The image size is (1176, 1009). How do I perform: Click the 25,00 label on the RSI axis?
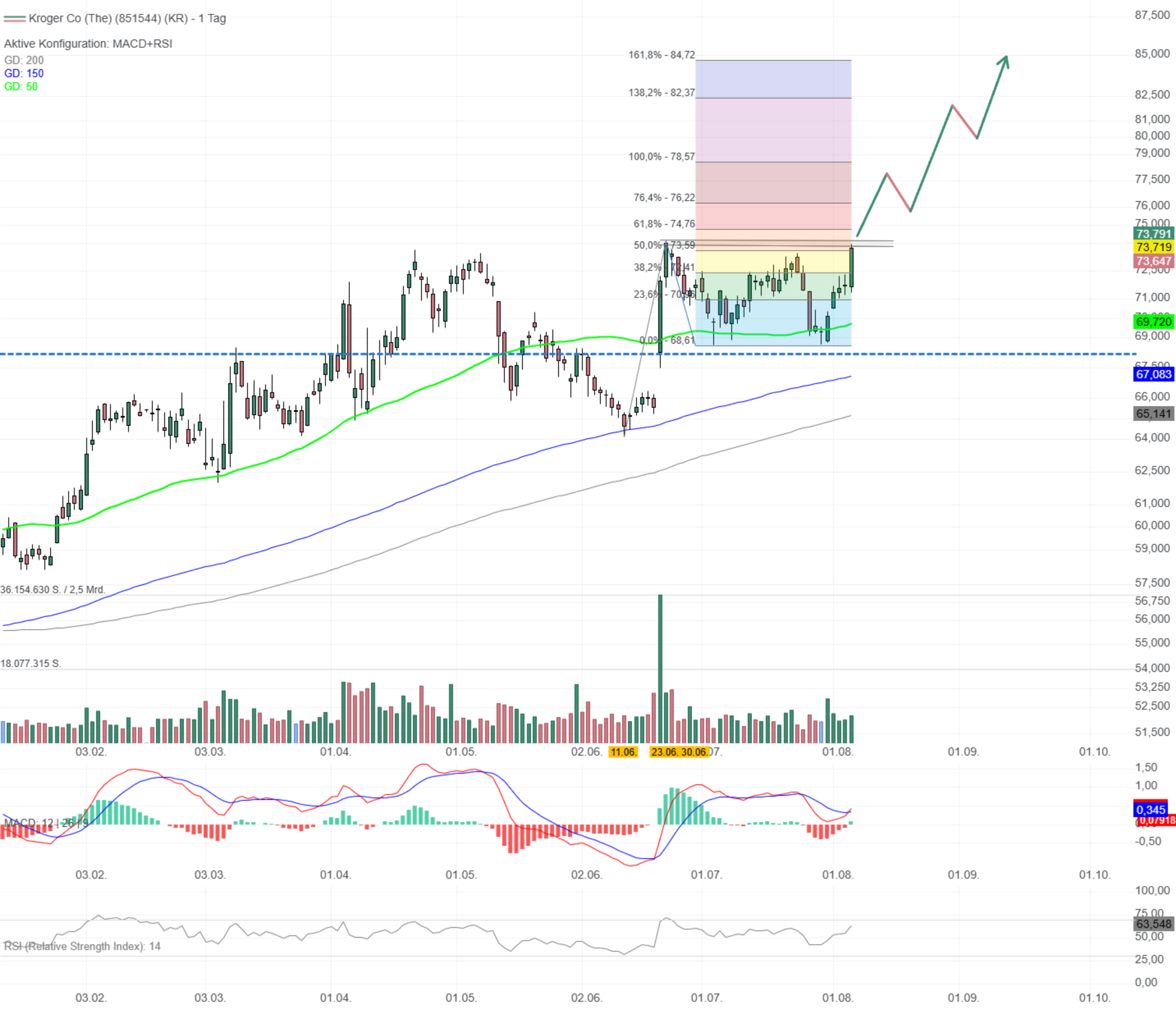[1149, 959]
